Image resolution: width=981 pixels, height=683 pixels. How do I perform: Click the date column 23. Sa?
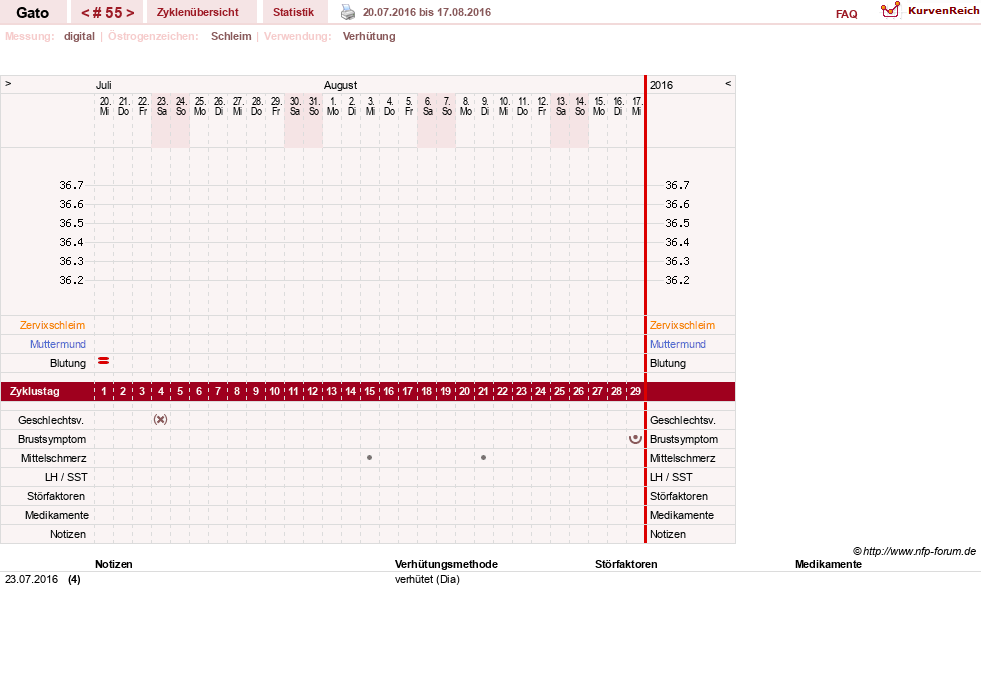tap(161, 106)
